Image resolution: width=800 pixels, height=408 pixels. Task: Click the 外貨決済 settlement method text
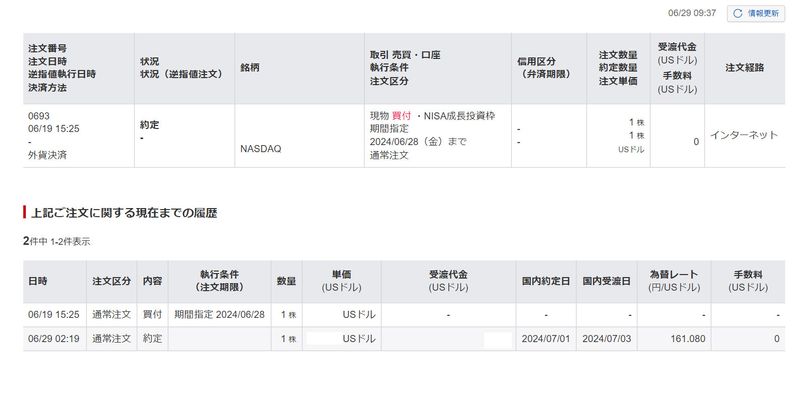coord(47,155)
